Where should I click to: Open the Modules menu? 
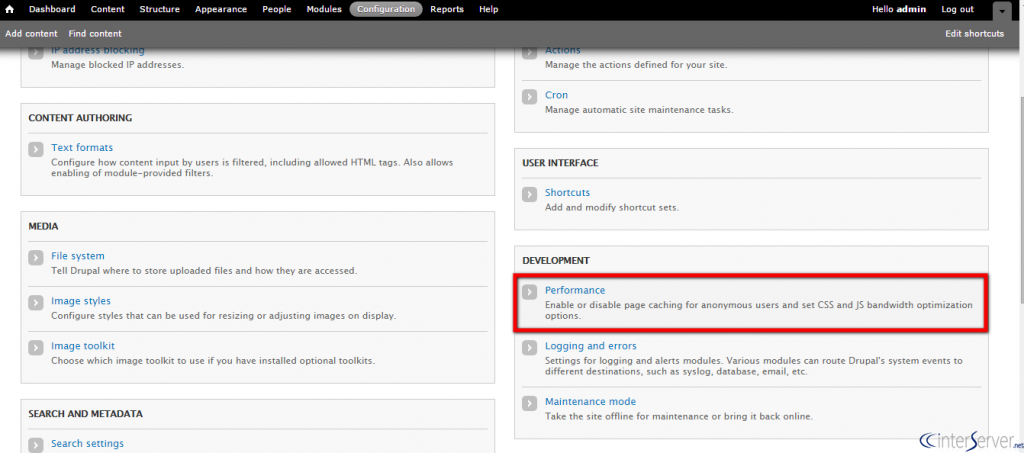(x=324, y=9)
